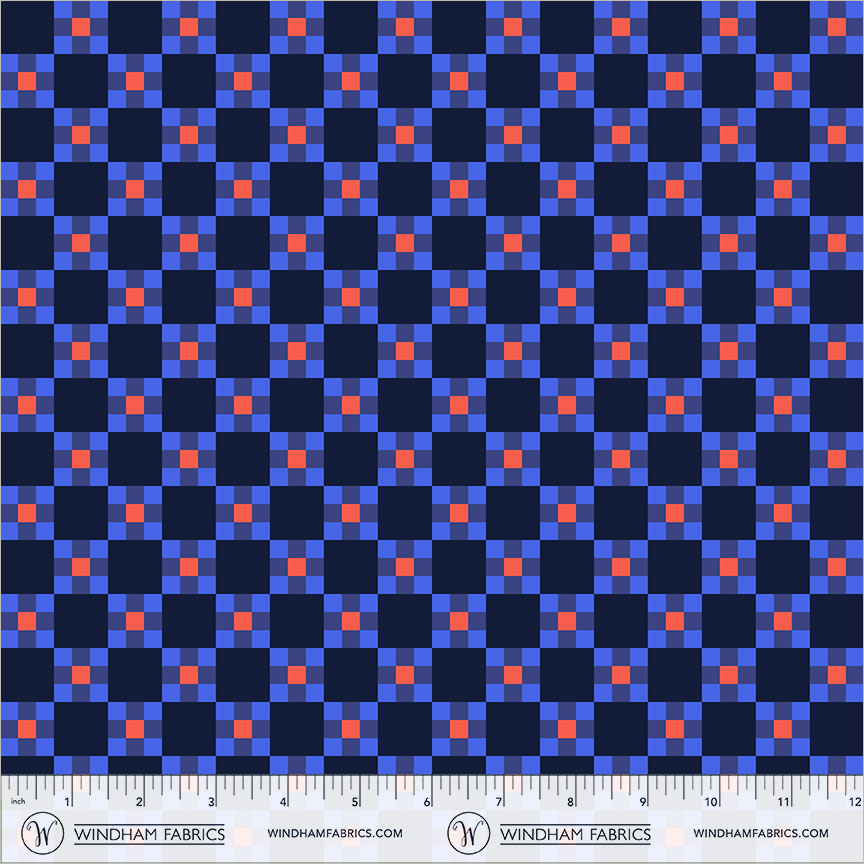Click the ruler number 10
Image resolution: width=864 pixels, height=864 pixels.
tap(712, 802)
